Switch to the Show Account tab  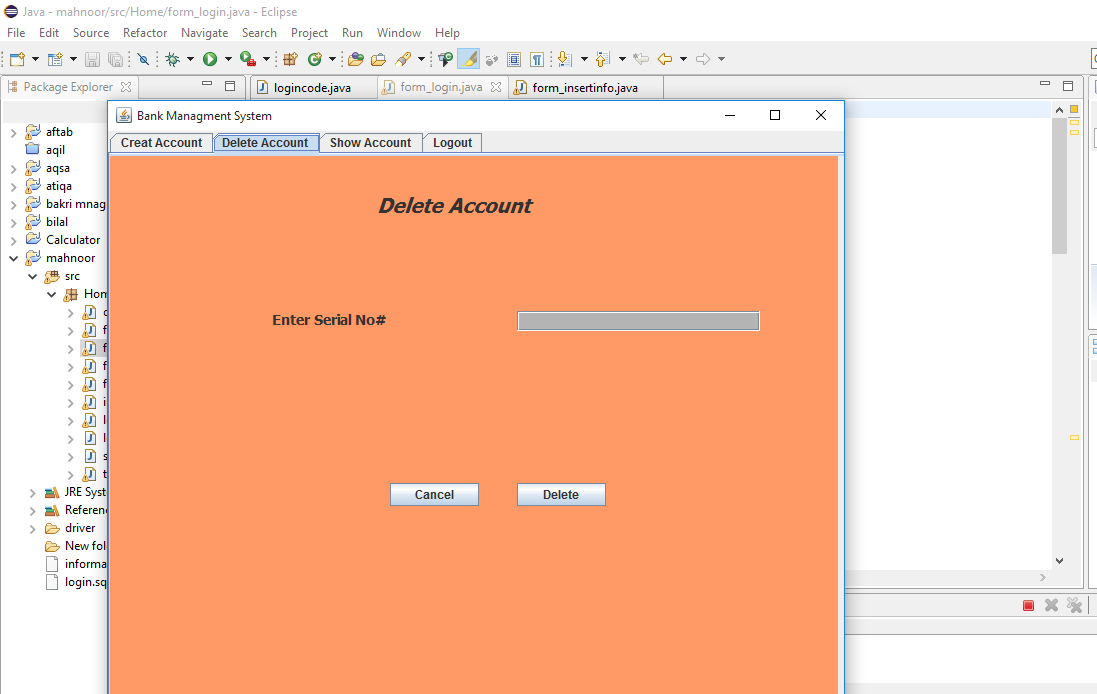[x=370, y=142]
